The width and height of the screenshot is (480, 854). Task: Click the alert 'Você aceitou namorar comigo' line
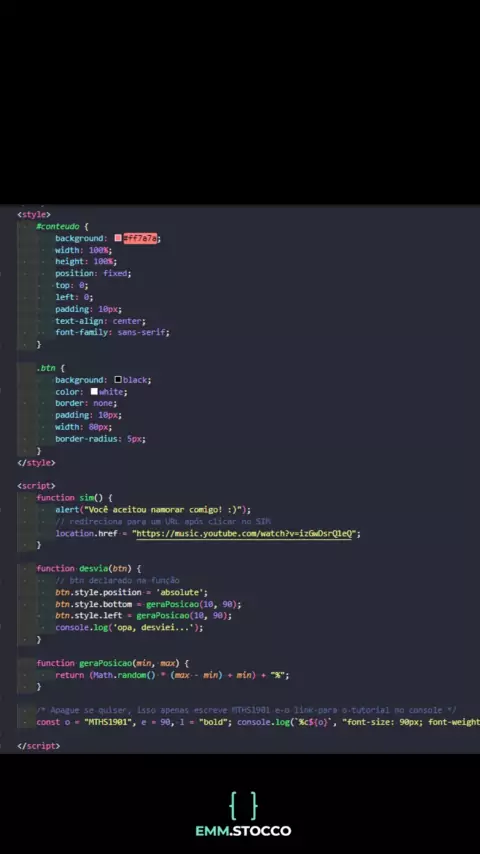tap(153, 510)
